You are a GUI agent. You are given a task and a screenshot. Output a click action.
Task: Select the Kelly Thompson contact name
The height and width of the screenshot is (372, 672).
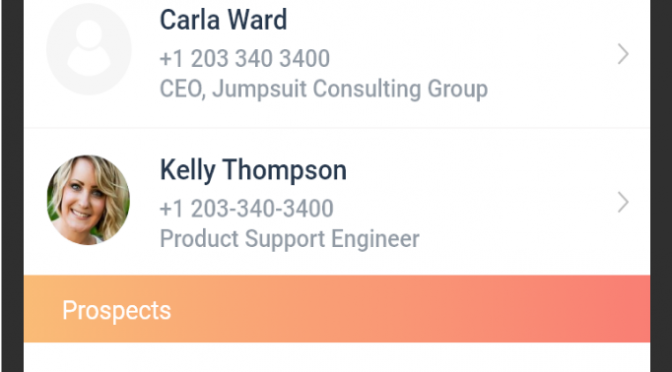(x=253, y=170)
